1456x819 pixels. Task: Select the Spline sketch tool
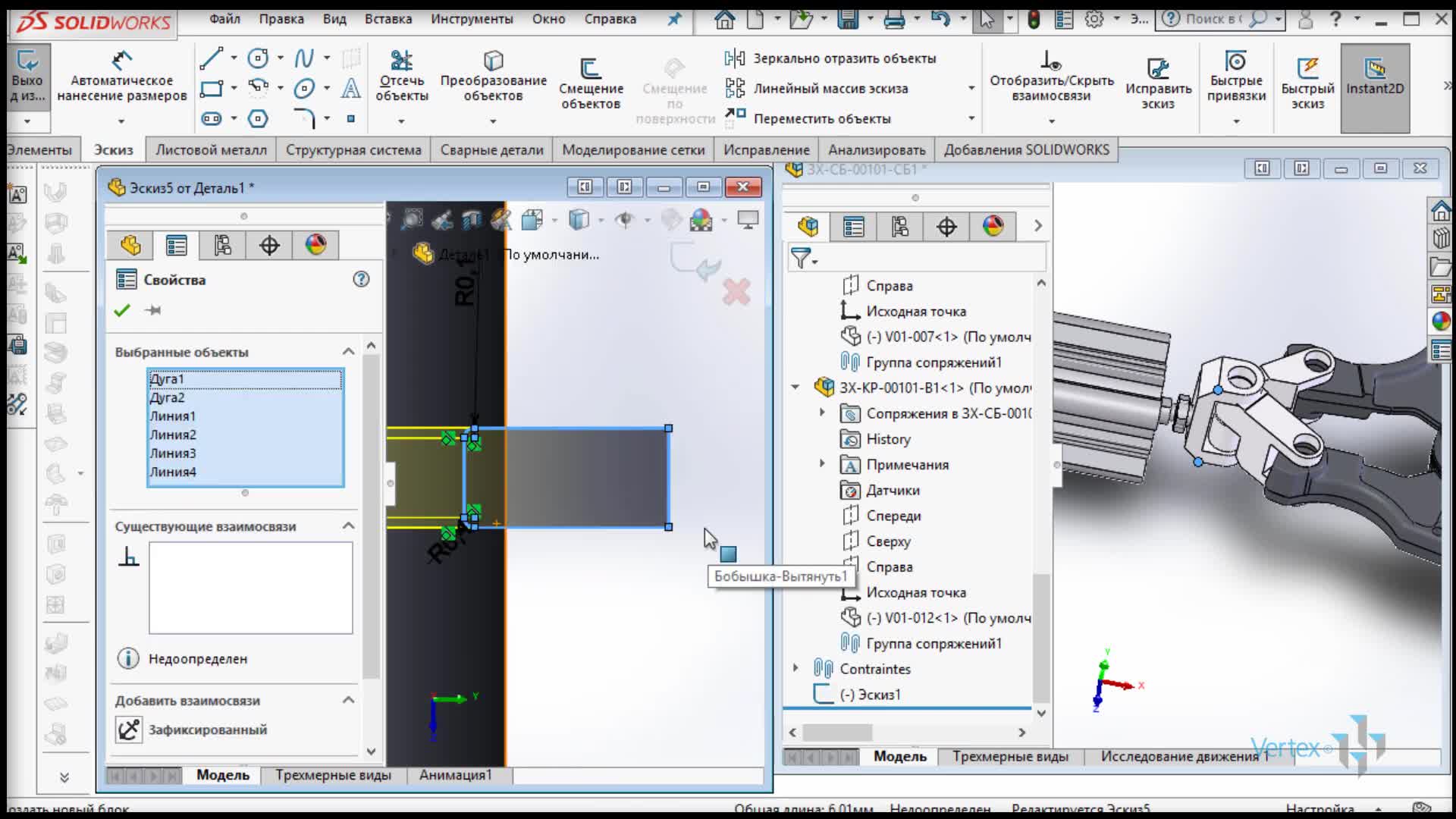click(x=304, y=58)
